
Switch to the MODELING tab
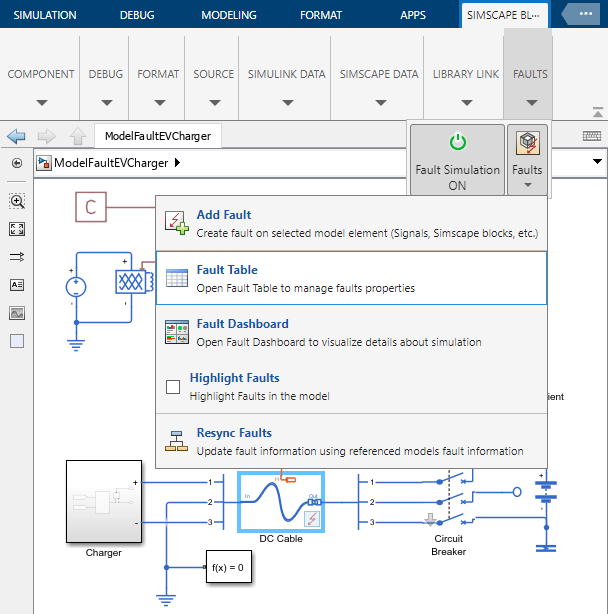click(228, 15)
